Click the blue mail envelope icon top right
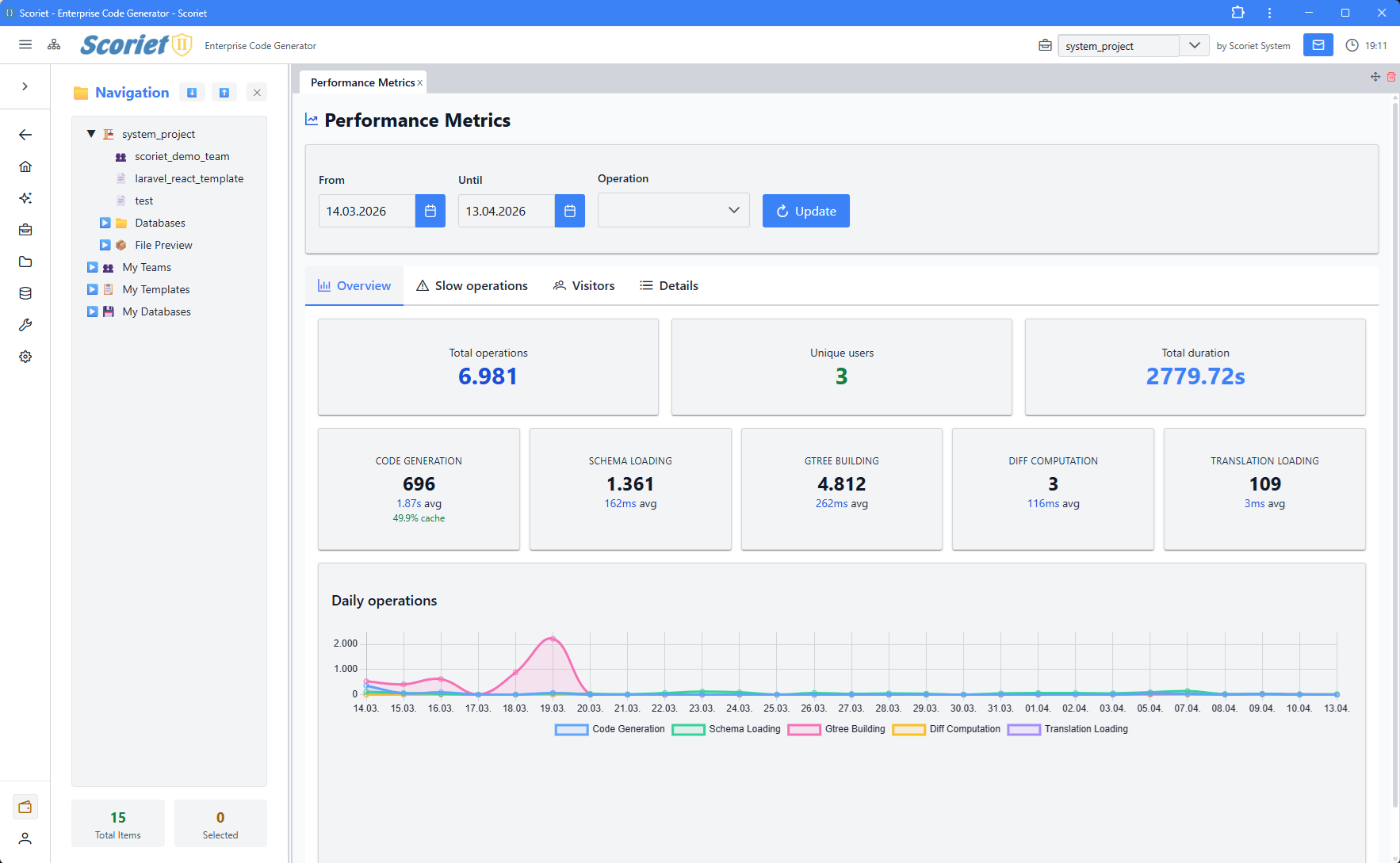The height and width of the screenshot is (863, 1400). tap(1318, 45)
